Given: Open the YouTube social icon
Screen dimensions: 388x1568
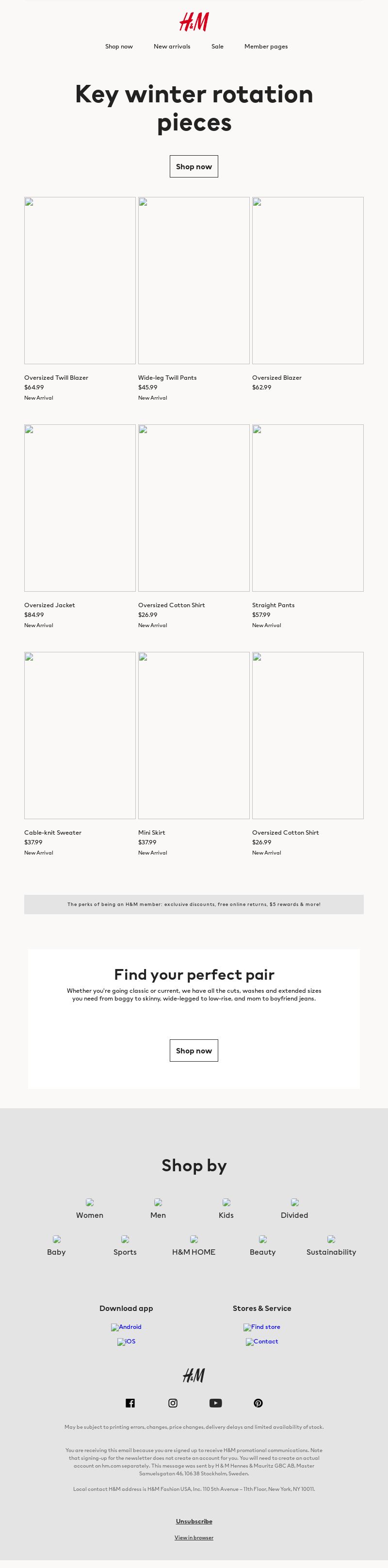Looking at the screenshot, I should tap(216, 1403).
